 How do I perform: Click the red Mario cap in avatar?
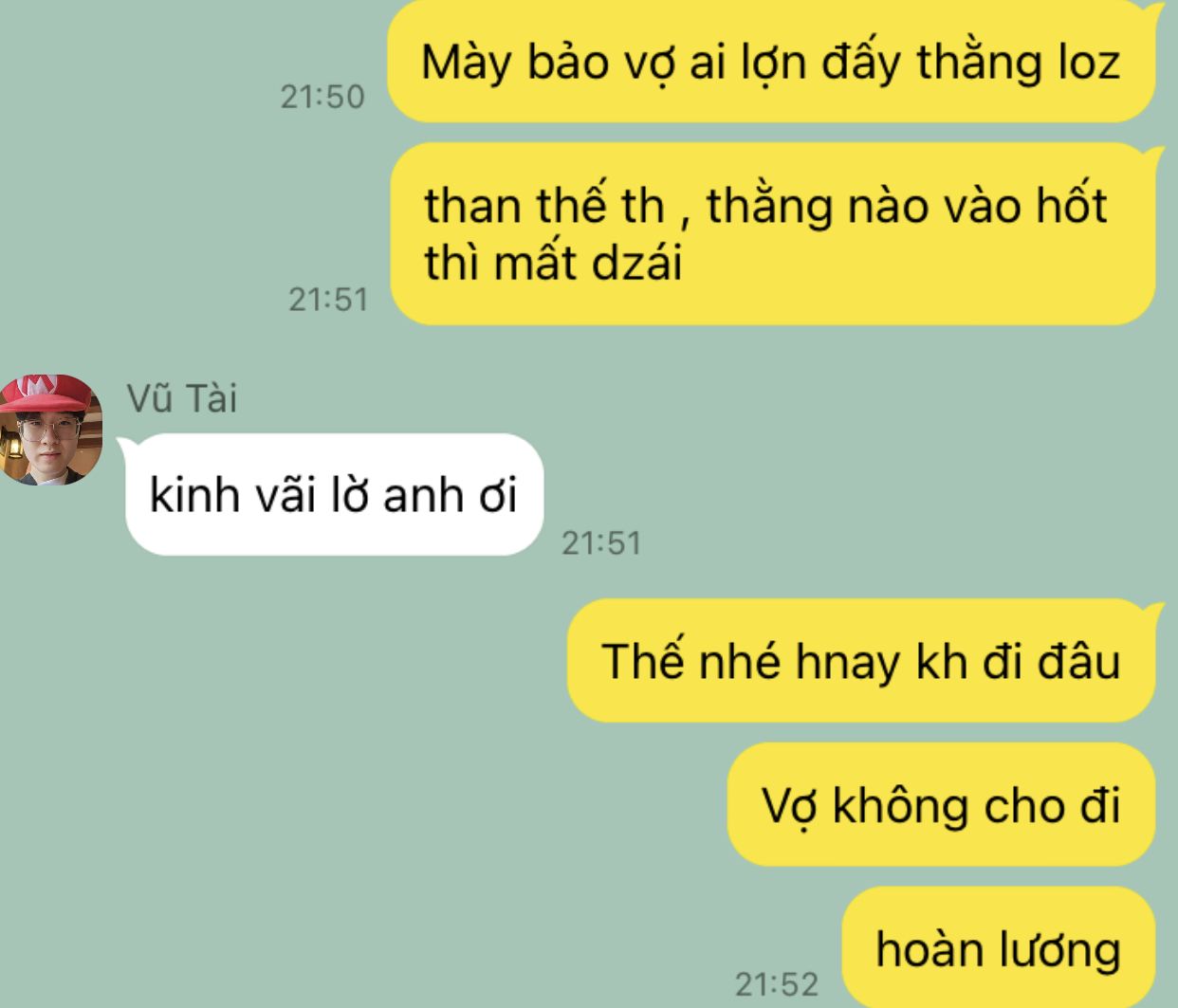(52, 394)
